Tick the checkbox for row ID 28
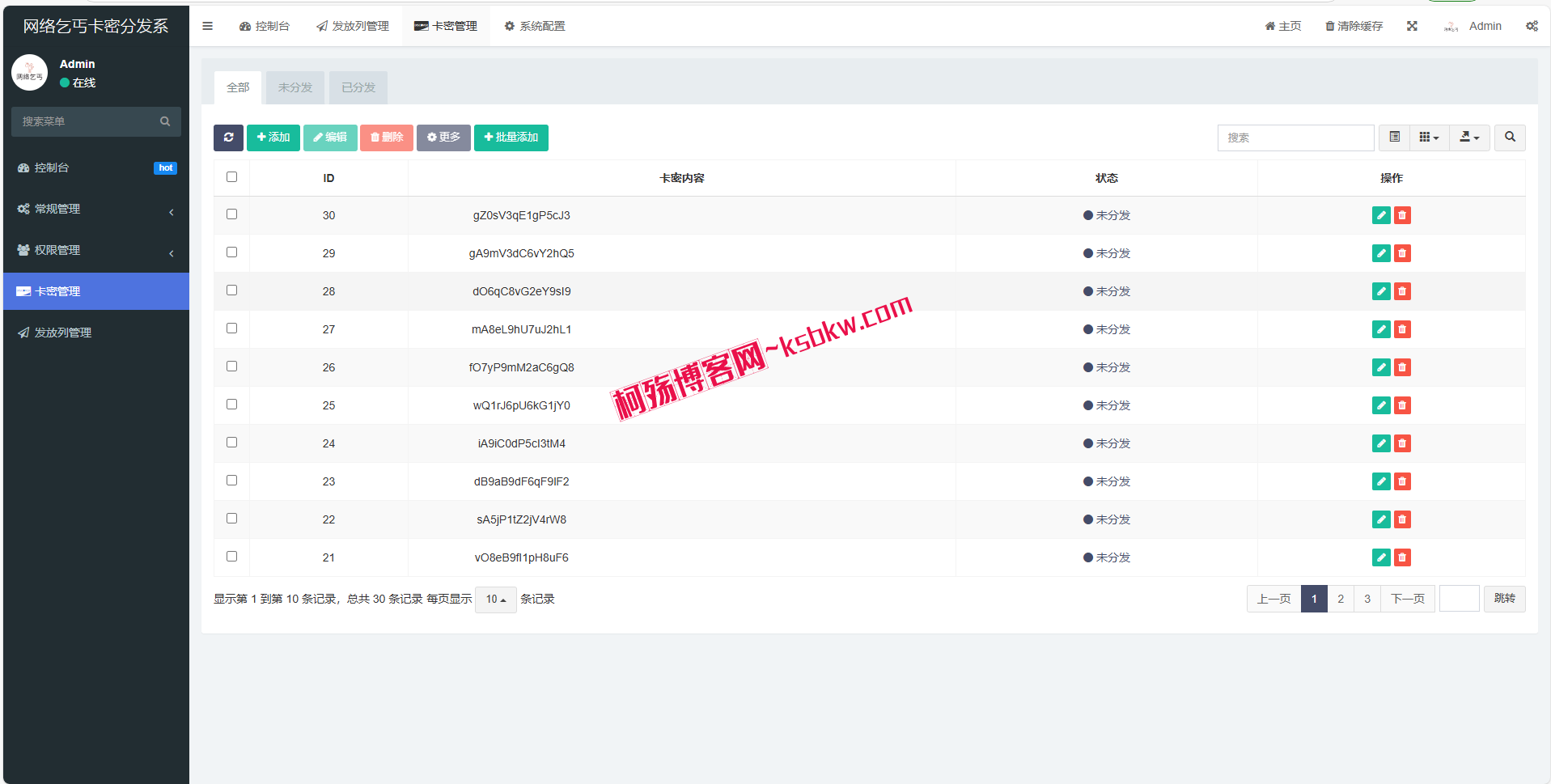1551x784 pixels. click(x=232, y=290)
